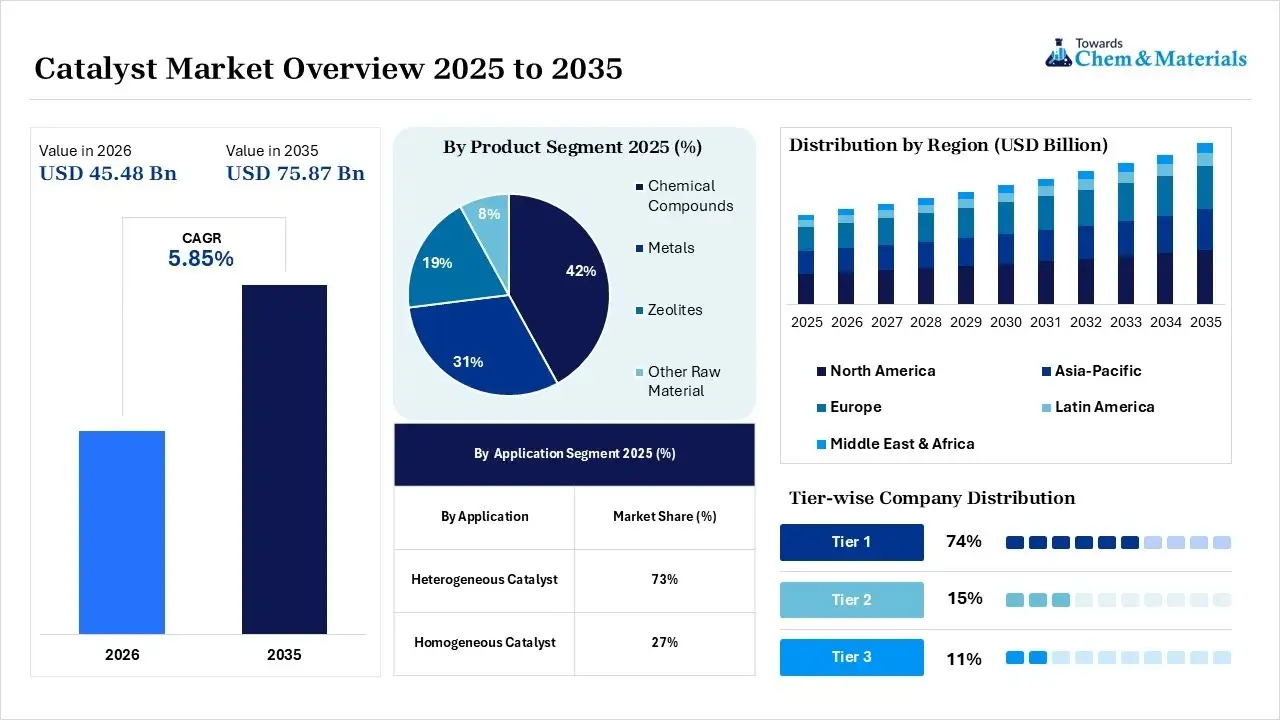The height and width of the screenshot is (720, 1280).
Task: Click the Chemical Compounds legend swatch
Action: click(639, 187)
